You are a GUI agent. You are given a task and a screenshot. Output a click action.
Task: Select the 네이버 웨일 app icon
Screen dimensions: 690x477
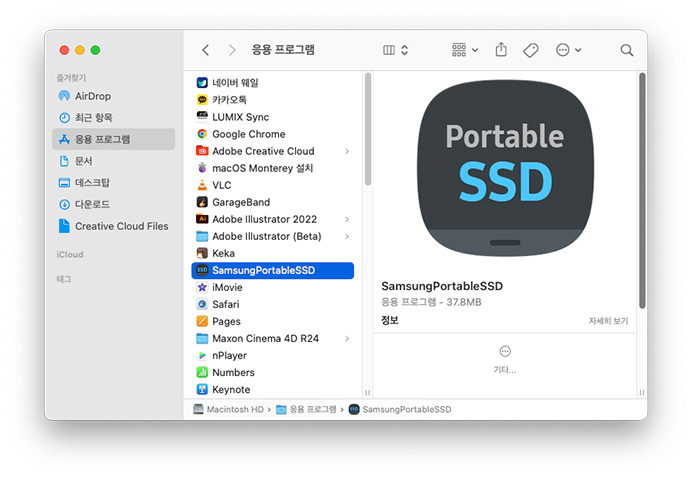202,83
